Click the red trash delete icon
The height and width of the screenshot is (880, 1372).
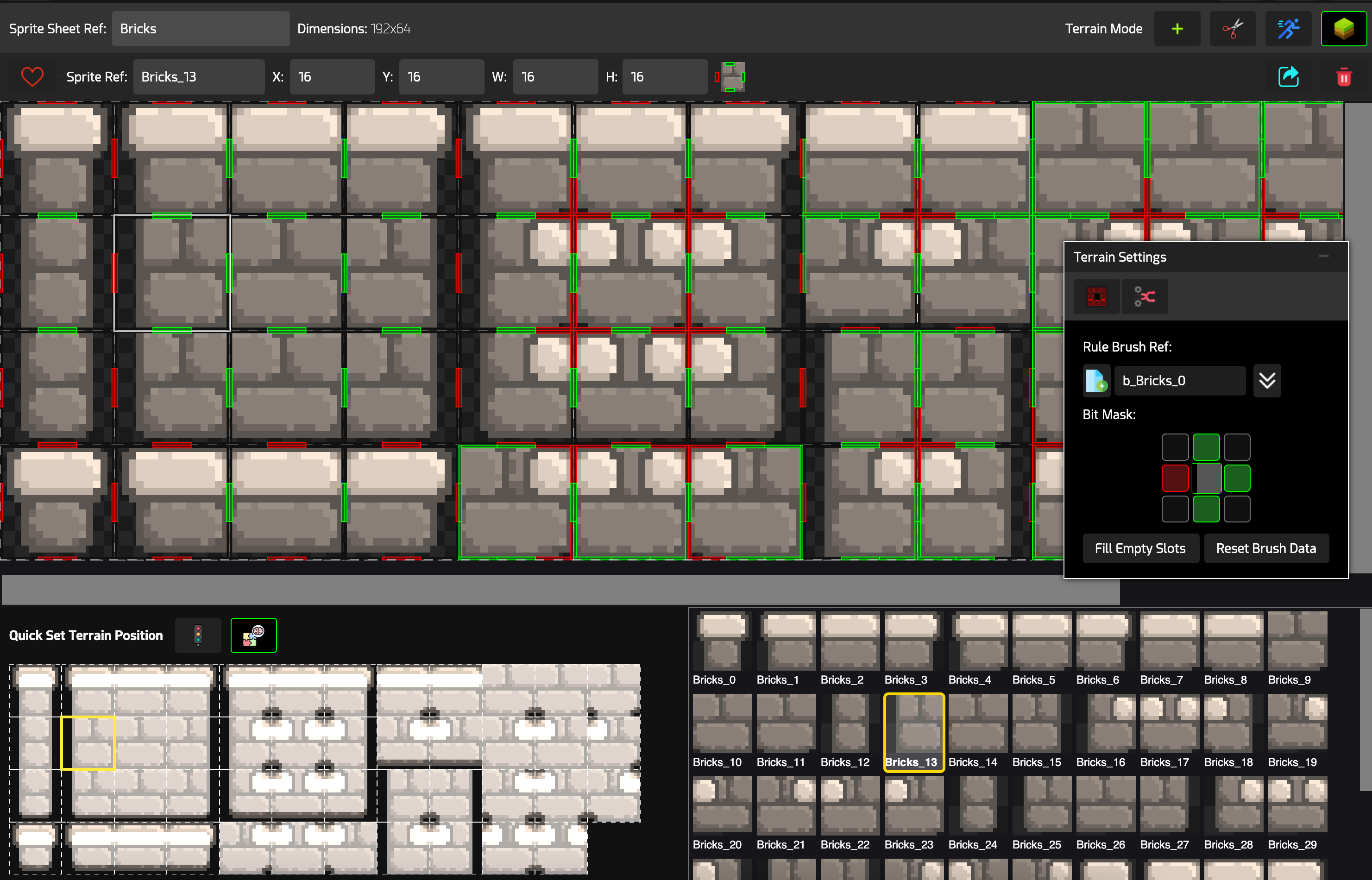pyautogui.click(x=1343, y=76)
